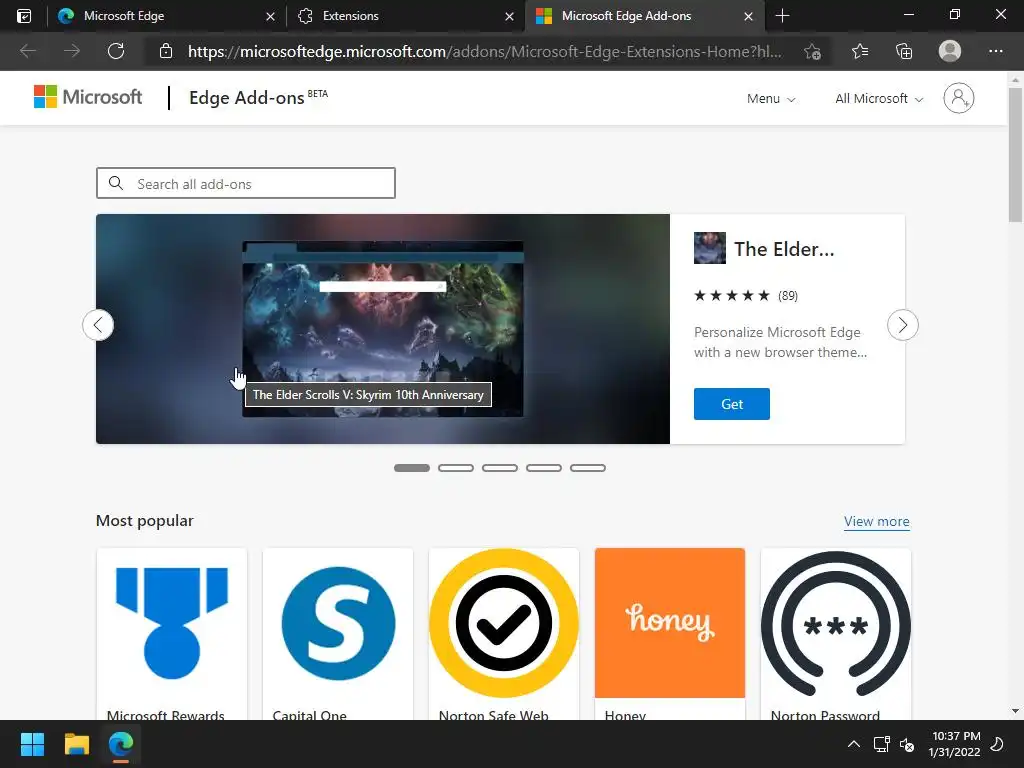The height and width of the screenshot is (768, 1024).
Task: Click the Skyrim theme preview image
Action: [383, 328]
